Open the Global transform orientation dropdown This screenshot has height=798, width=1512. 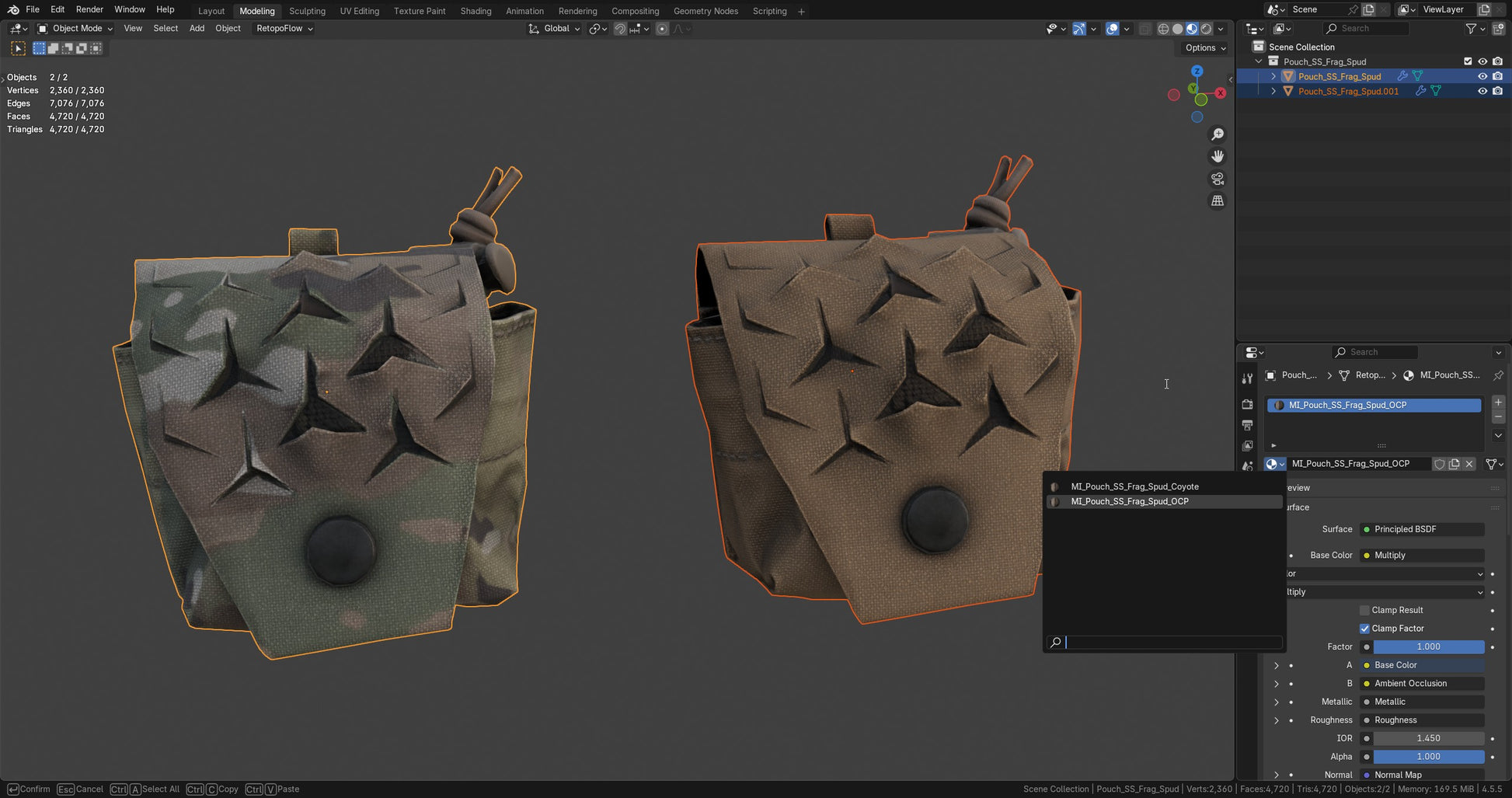[555, 29]
